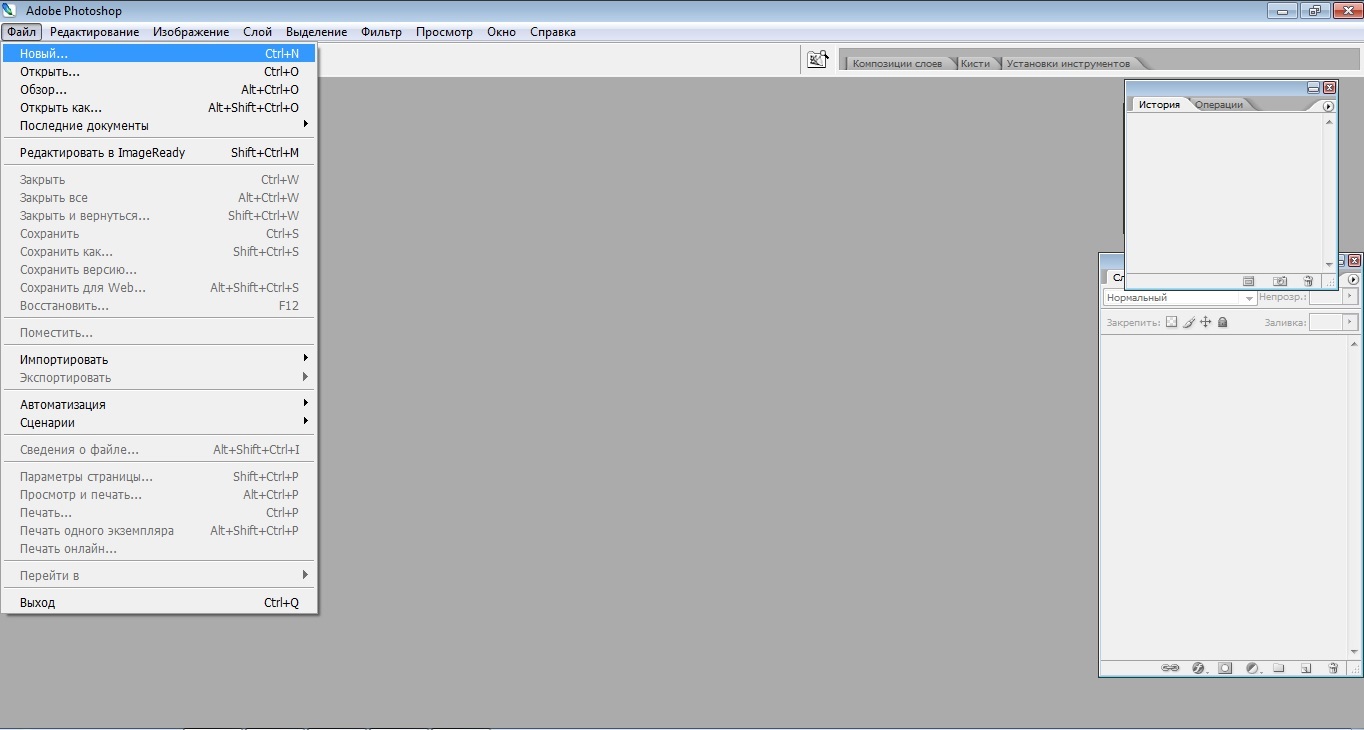
Task: Click the Заливка fill value field
Action: pos(1325,322)
